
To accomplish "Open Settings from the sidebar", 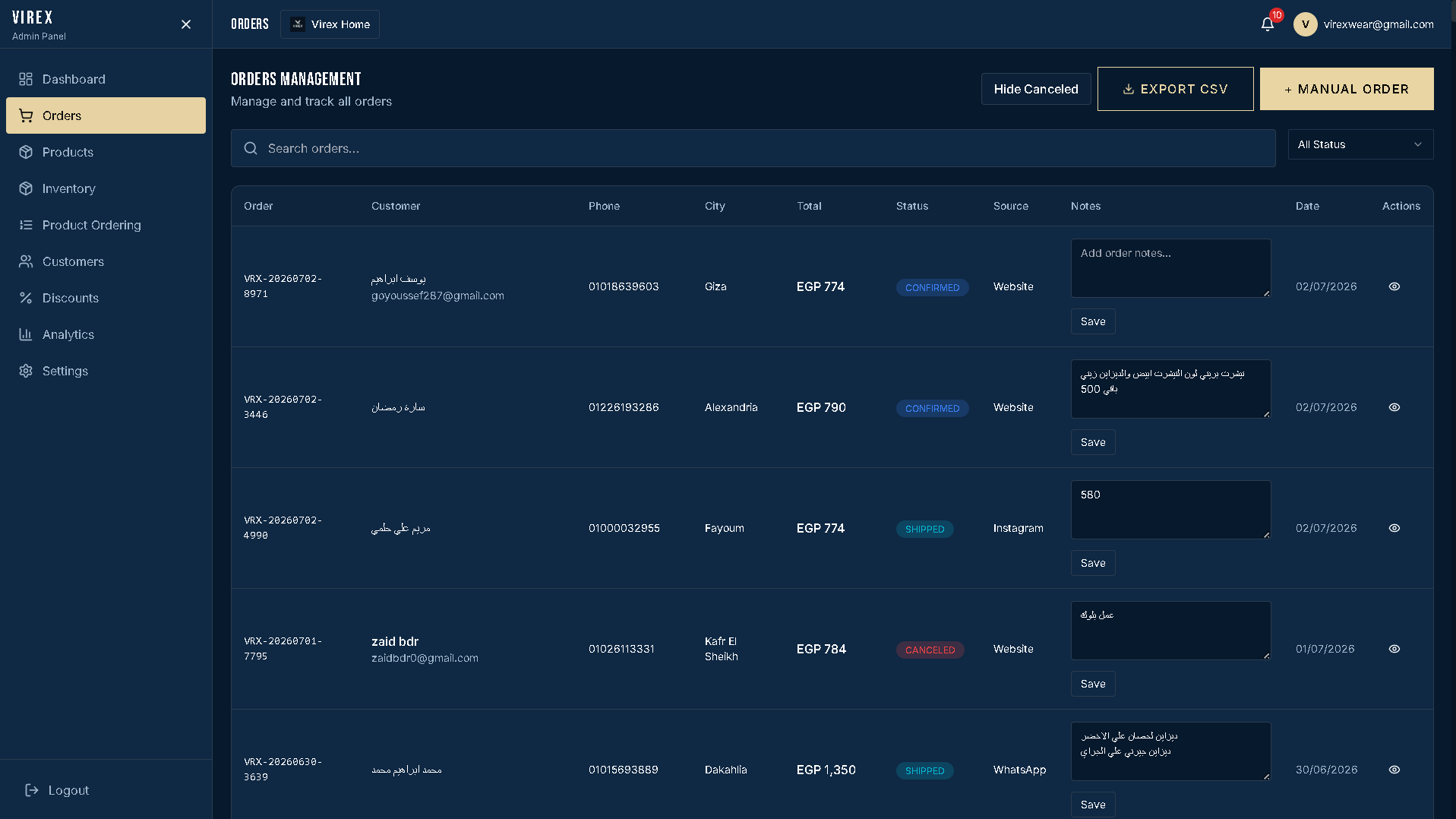I will [106, 371].
